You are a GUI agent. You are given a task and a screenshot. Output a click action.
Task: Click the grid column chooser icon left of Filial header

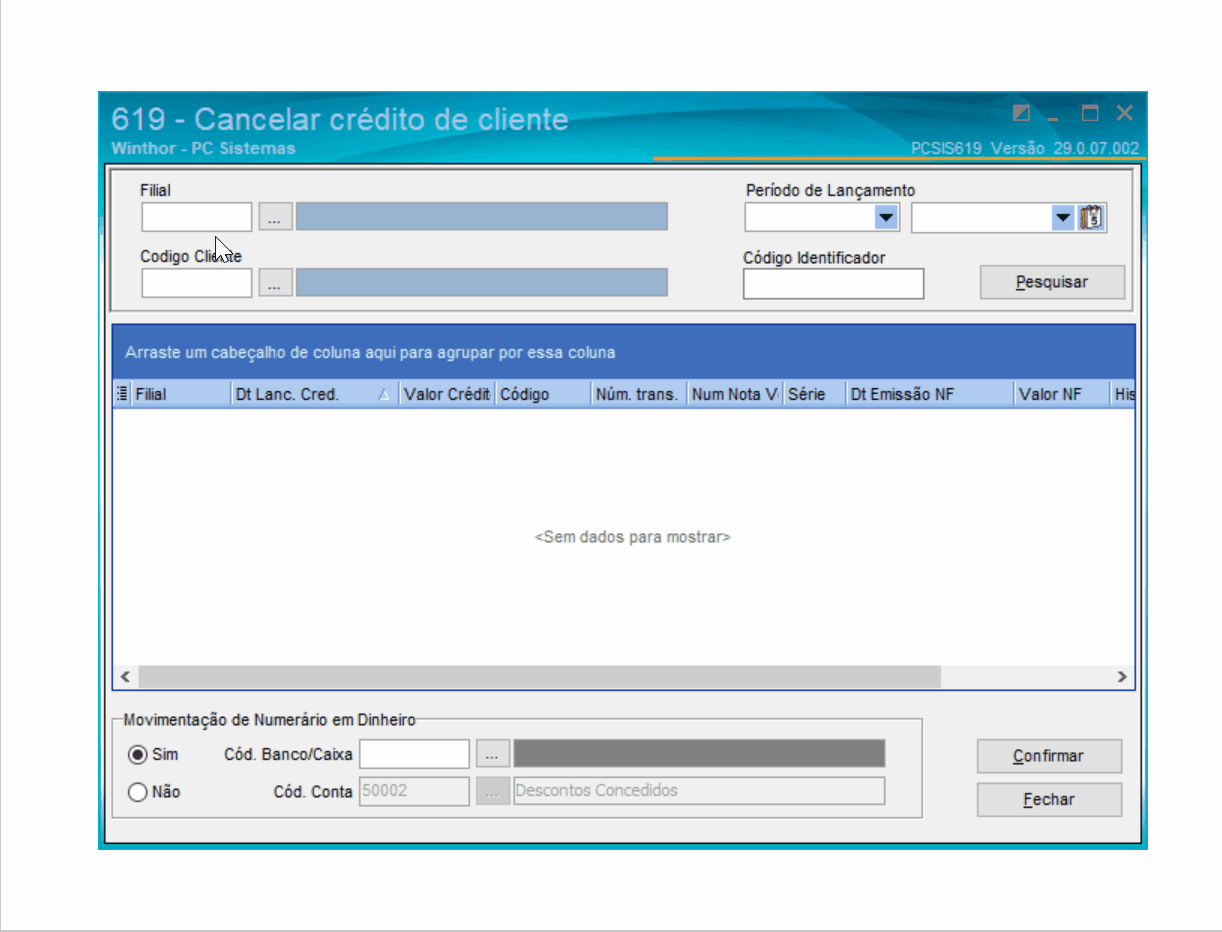[x=122, y=394]
